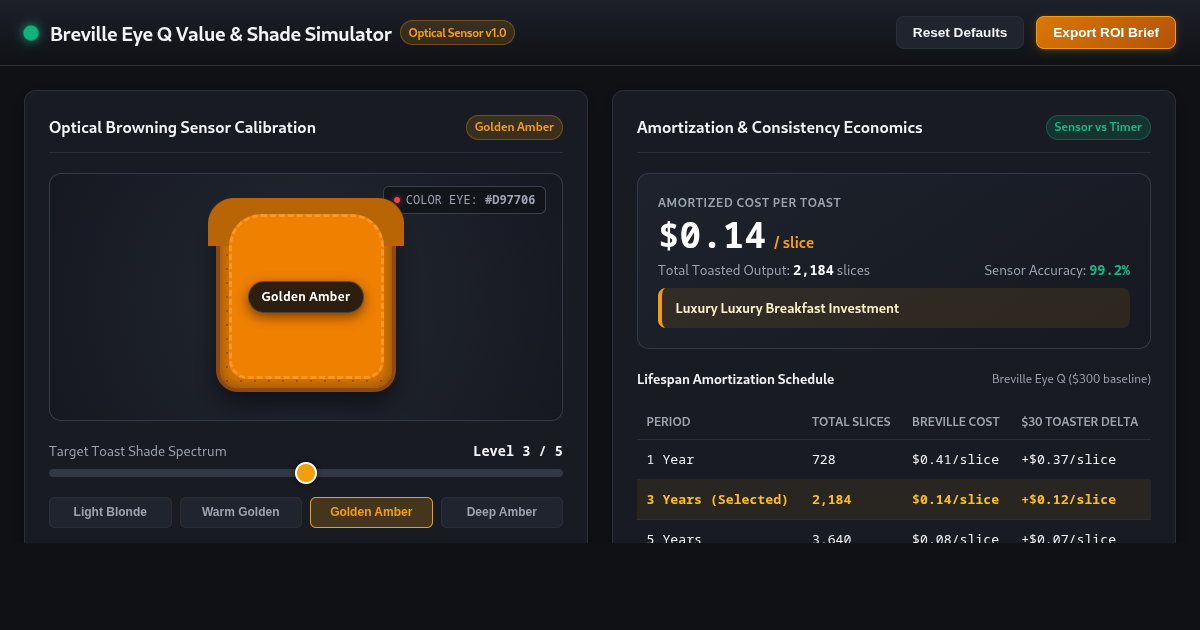This screenshot has width=1200, height=630.
Task: Click the $30 TOASTER DELTA column header
Action: coord(1080,422)
